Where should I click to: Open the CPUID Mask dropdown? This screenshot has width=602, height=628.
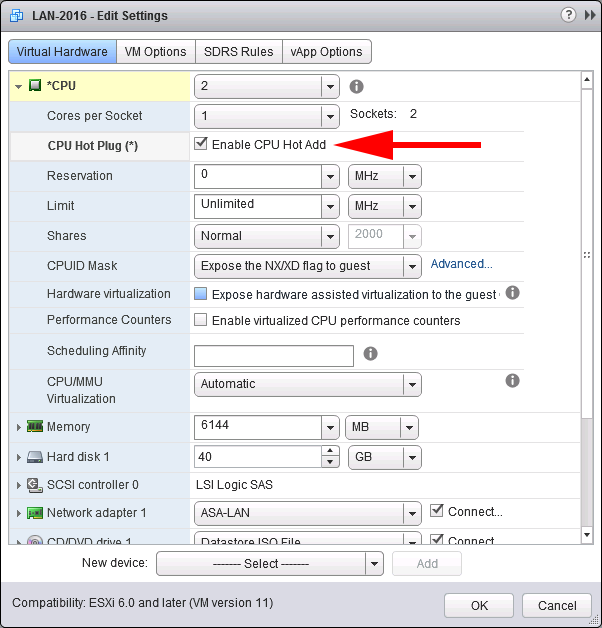coord(412,266)
